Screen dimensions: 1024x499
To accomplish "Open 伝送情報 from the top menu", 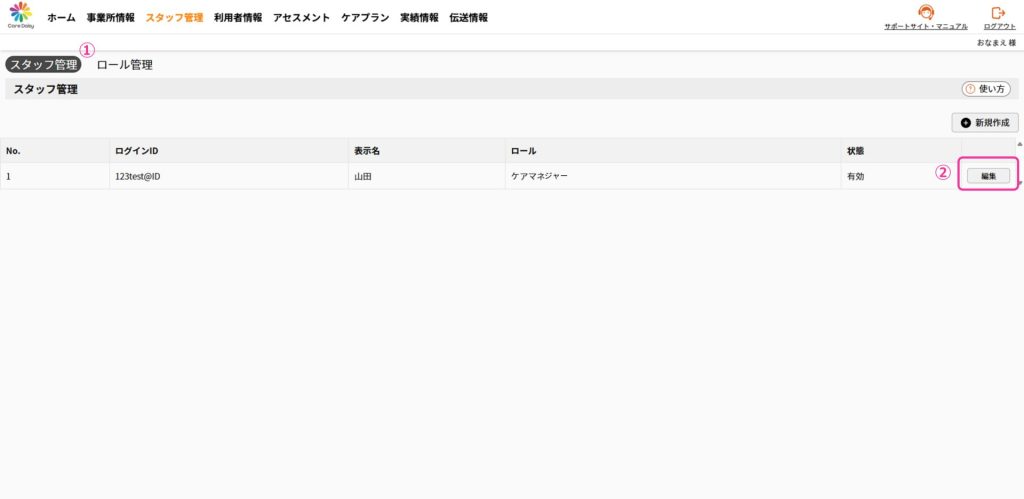I will (x=469, y=18).
